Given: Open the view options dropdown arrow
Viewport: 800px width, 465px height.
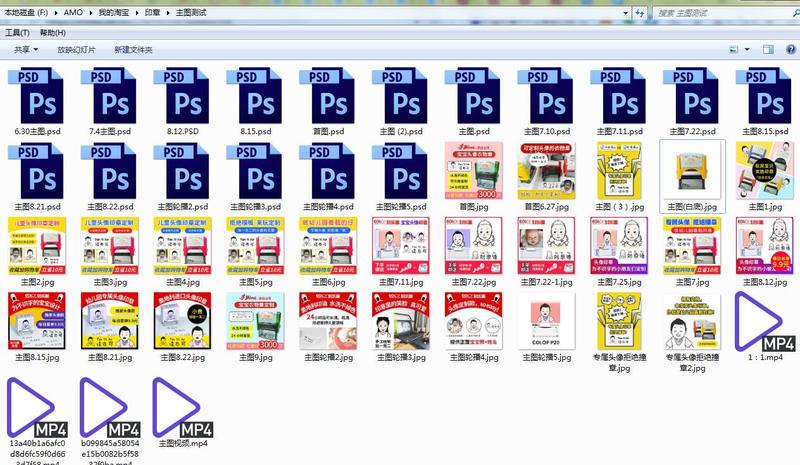Looking at the screenshot, I should 746,49.
